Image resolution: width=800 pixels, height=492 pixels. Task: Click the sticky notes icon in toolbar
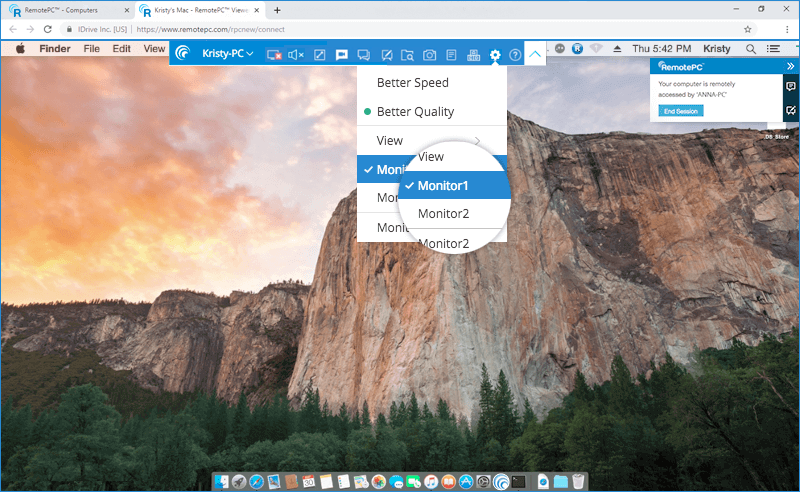tap(451, 54)
